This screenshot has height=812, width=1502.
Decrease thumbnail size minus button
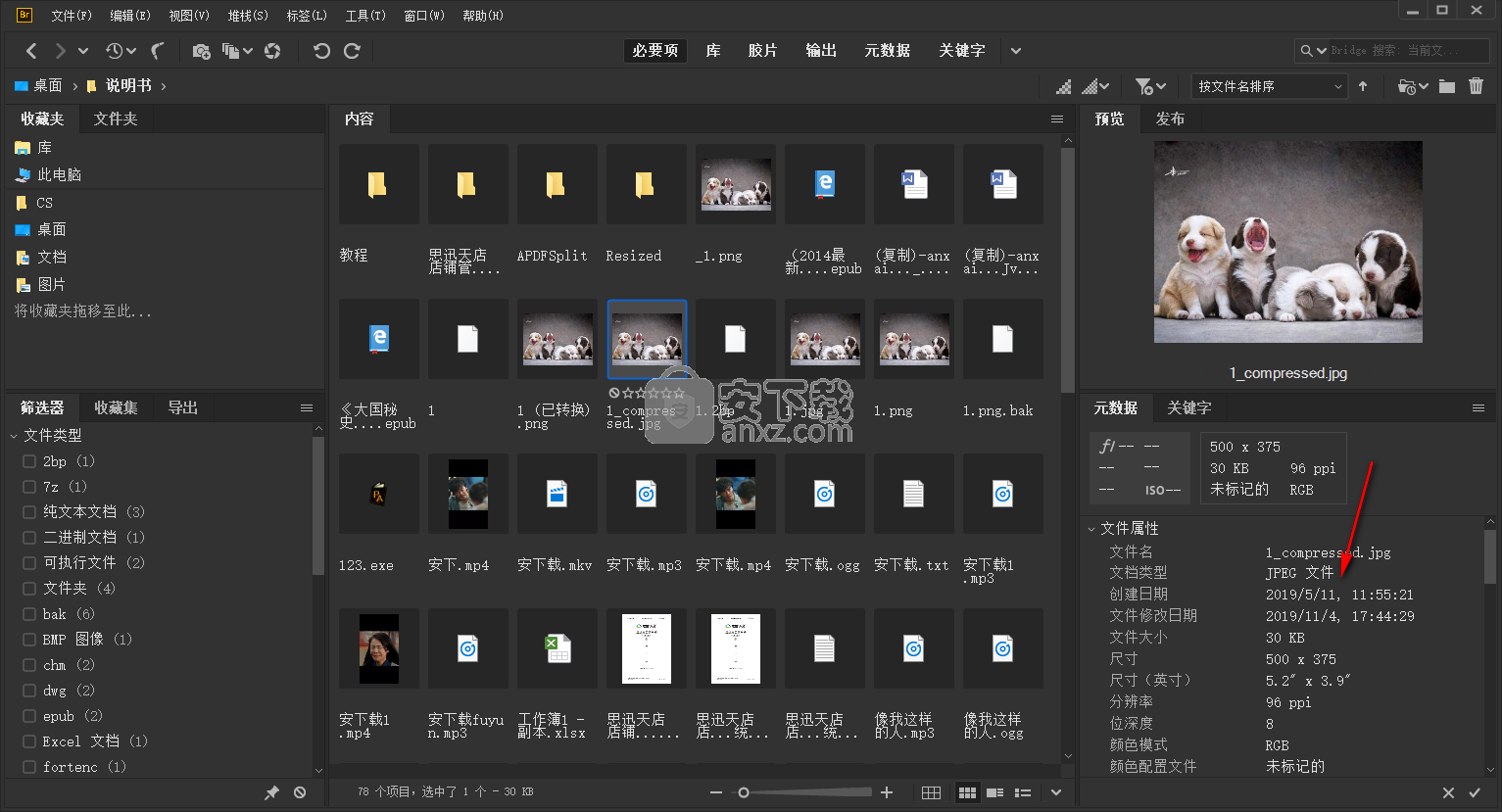click(x=716, y=792)
